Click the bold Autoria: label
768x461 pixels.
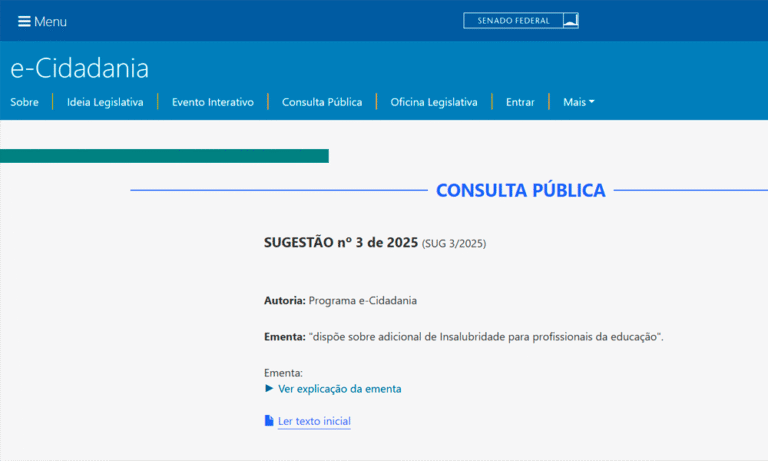point(285,300)
